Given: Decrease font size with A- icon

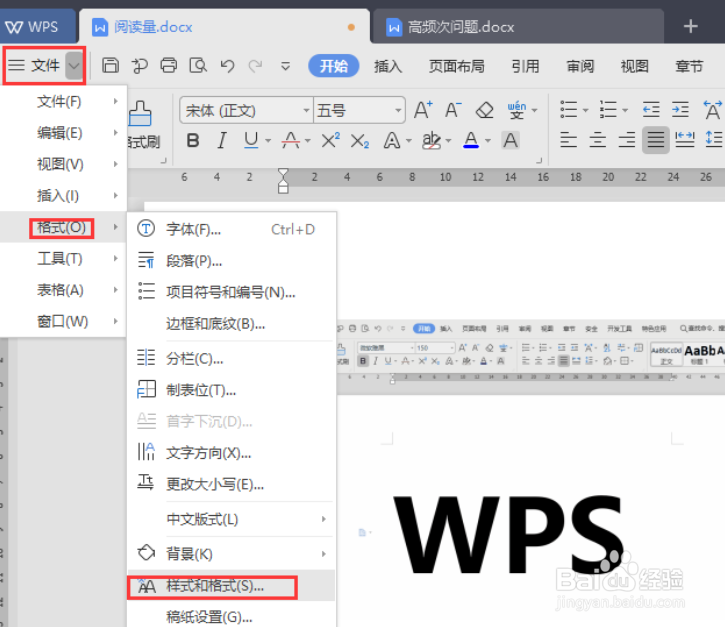Looking at the screenshot, I should pos(453,110).
